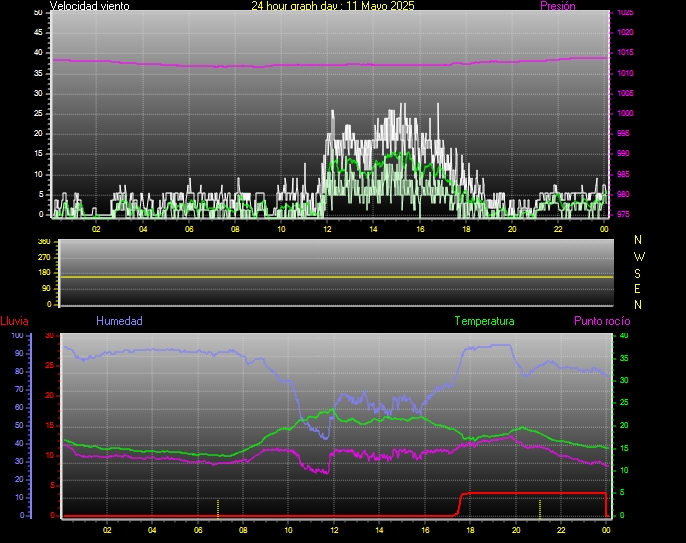Click hour 12 under the wind speed graph
686x543 pixels.
pyautogui.click(x=327, y=229)
